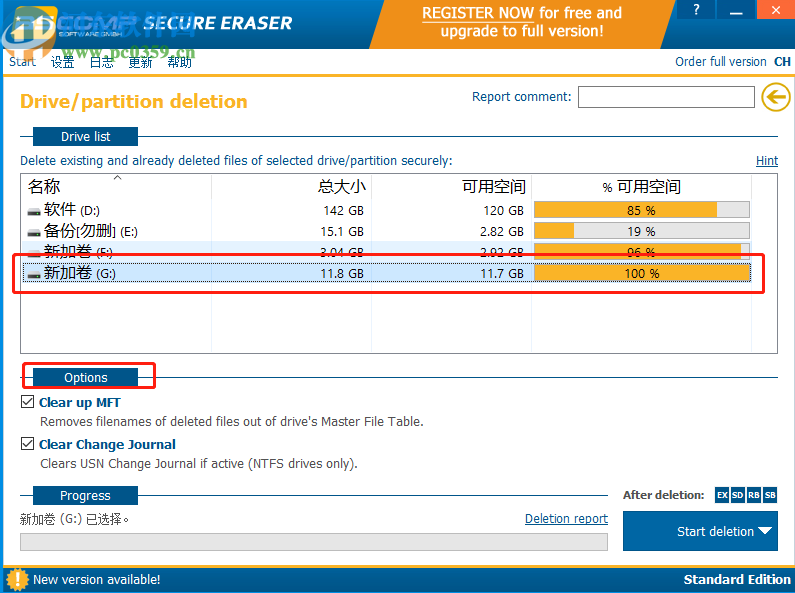Image resolution: width=795 pixels, height=593 pixels.
Task: Select the SD after-deletion icon
Action: click(738, 495)
